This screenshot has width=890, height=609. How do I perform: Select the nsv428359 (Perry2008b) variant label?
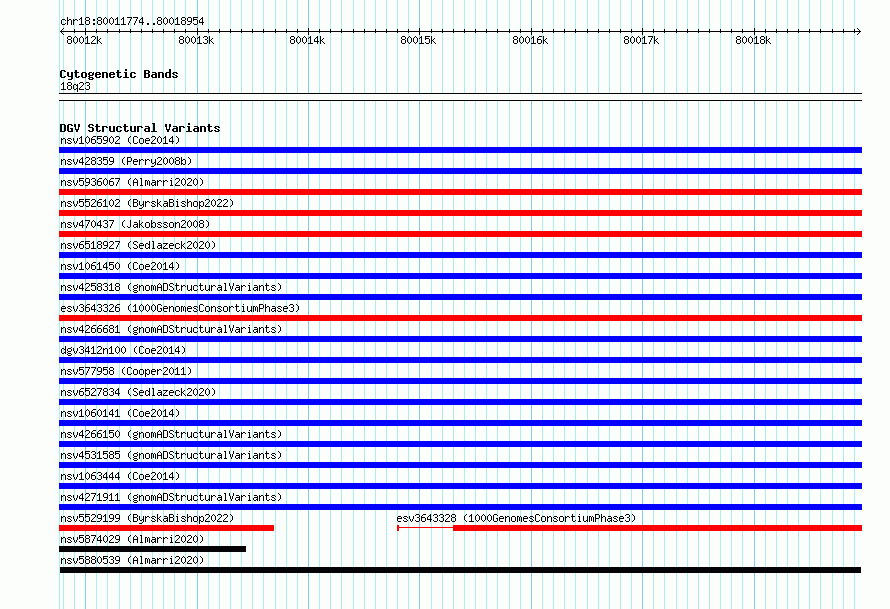126,161
